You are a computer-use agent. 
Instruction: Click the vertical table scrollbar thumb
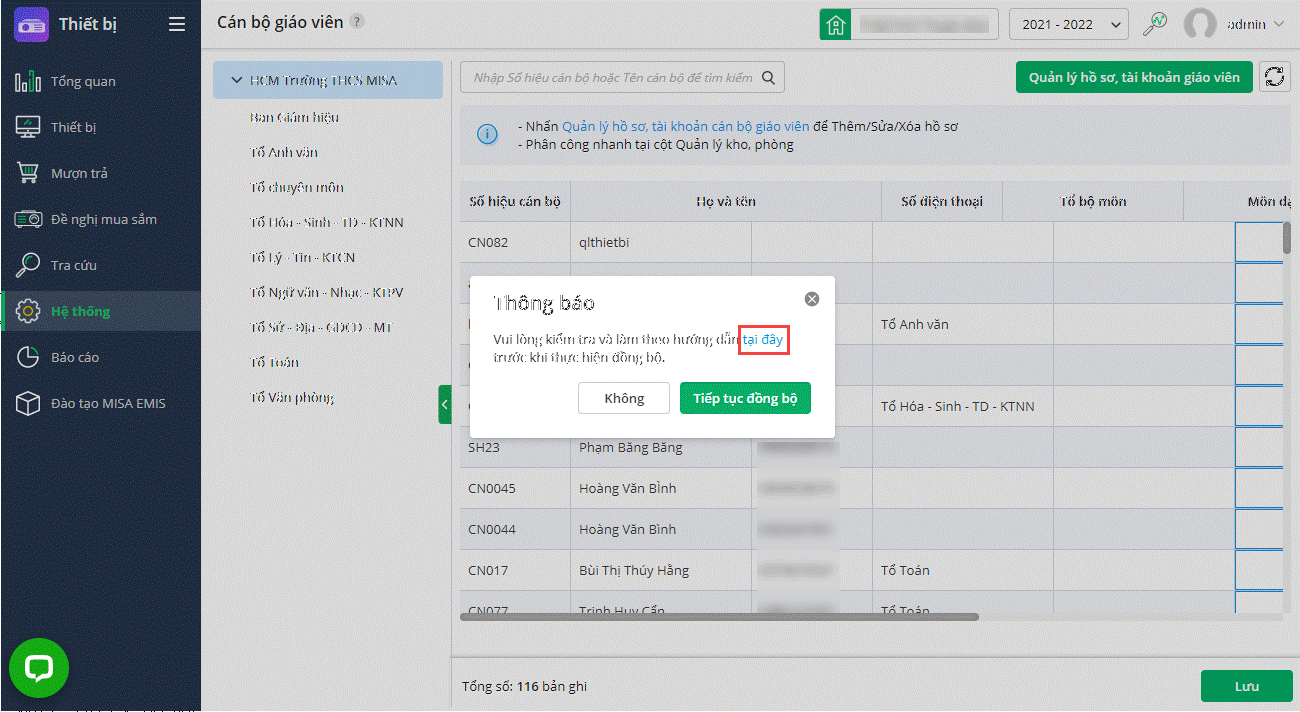pos(1287,238)
